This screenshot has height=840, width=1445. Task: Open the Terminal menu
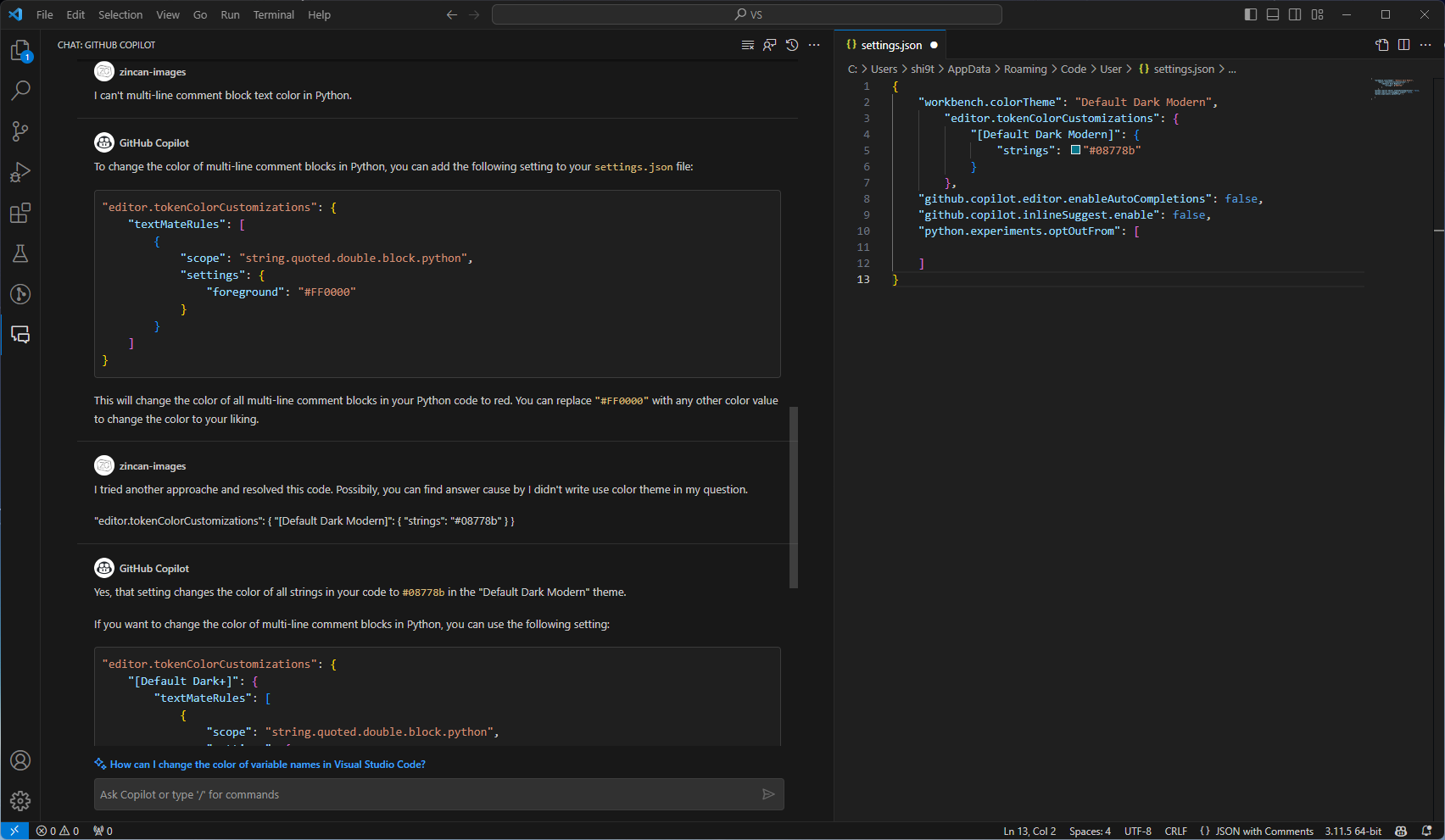tap(273, 14)
